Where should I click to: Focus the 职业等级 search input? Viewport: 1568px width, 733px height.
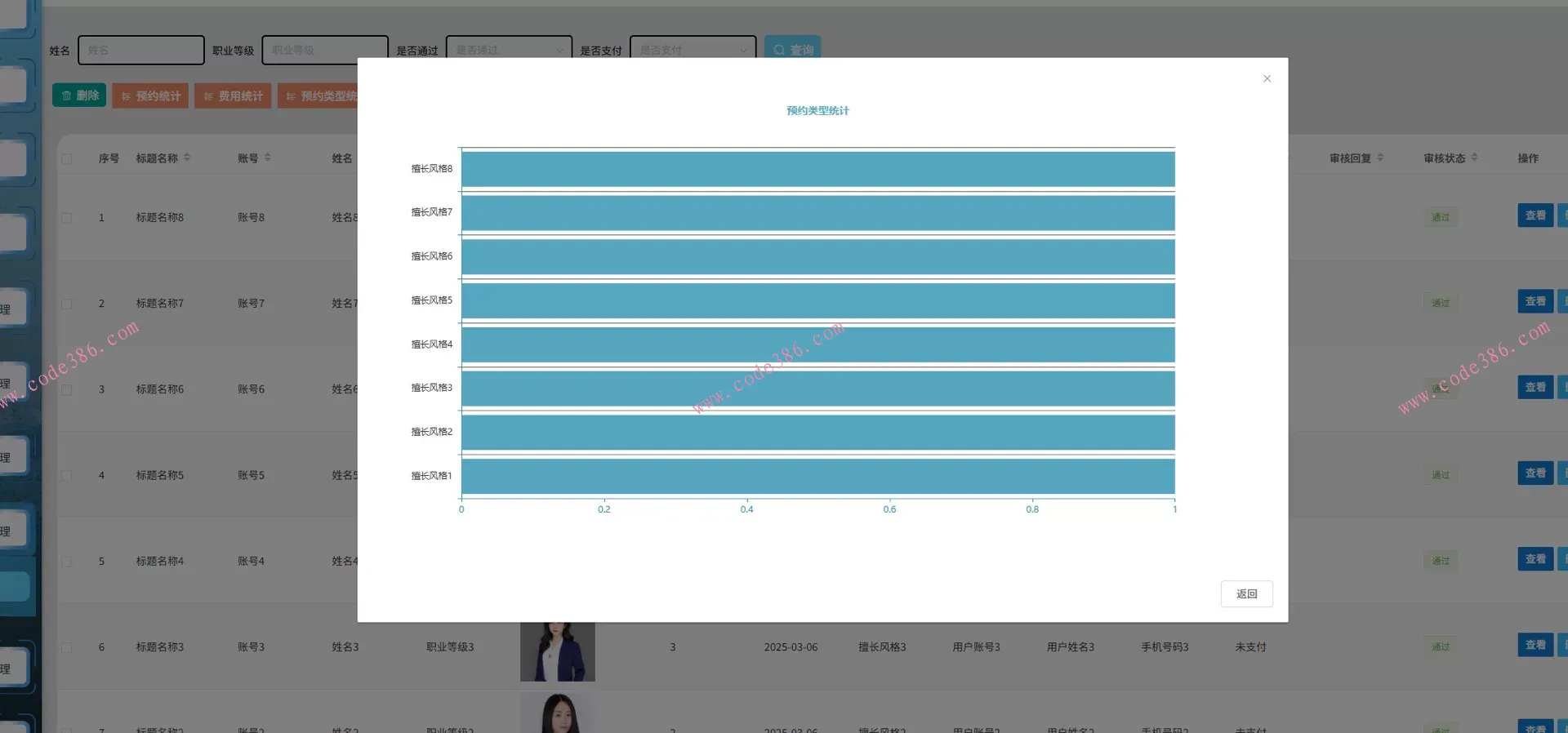[325, 50]
